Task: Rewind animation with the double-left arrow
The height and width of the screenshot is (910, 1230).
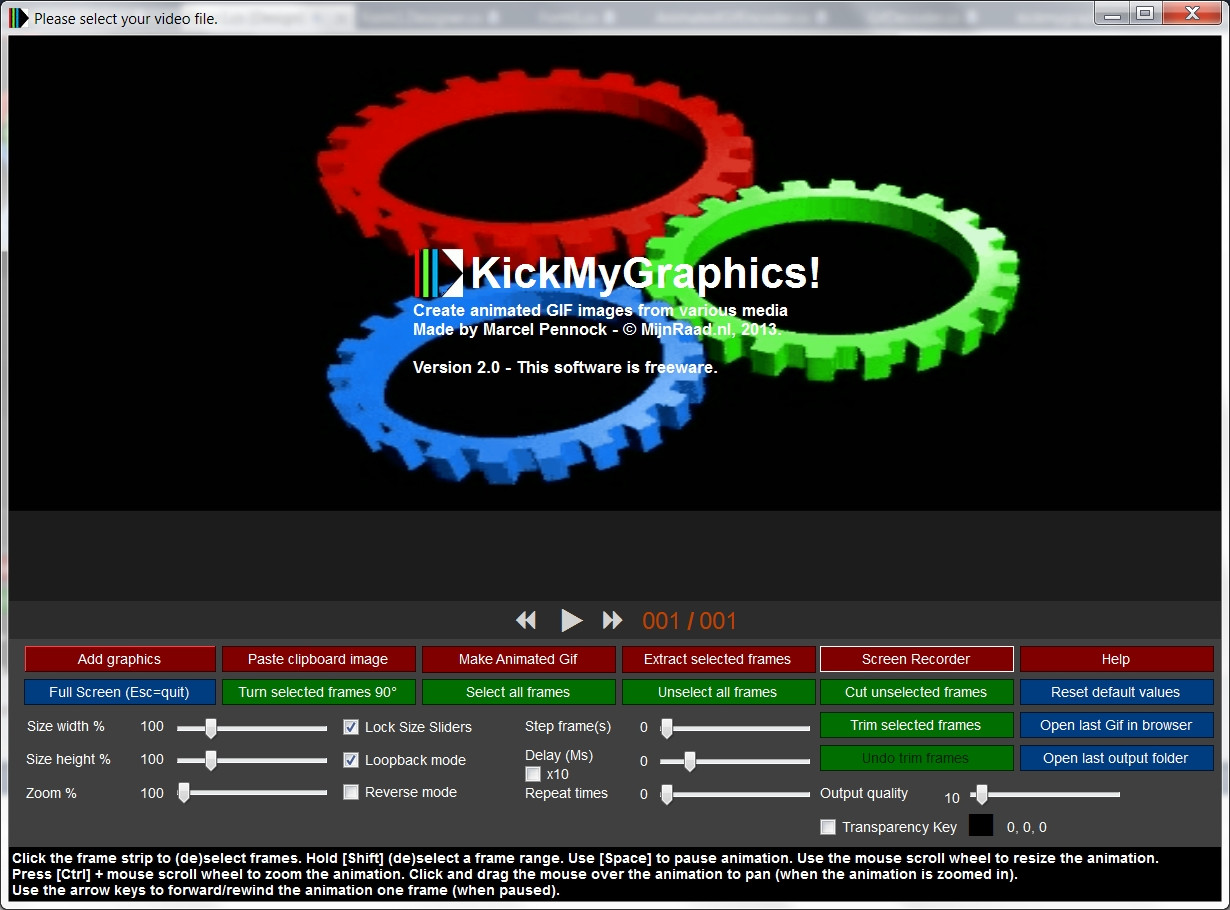Action: point(526,621)
